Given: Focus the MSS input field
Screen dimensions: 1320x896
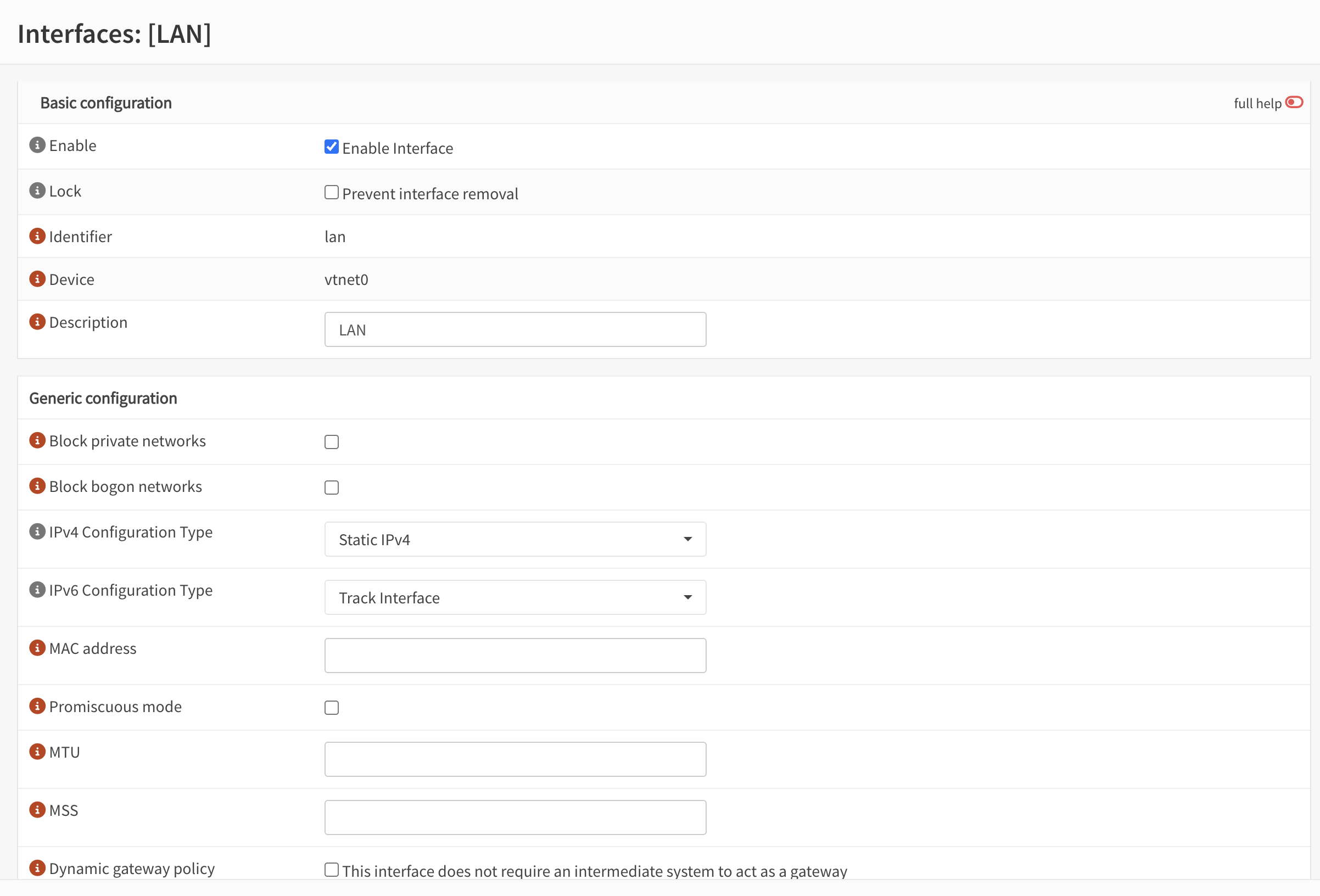Looking at the screenshot, I should [514, 817].
